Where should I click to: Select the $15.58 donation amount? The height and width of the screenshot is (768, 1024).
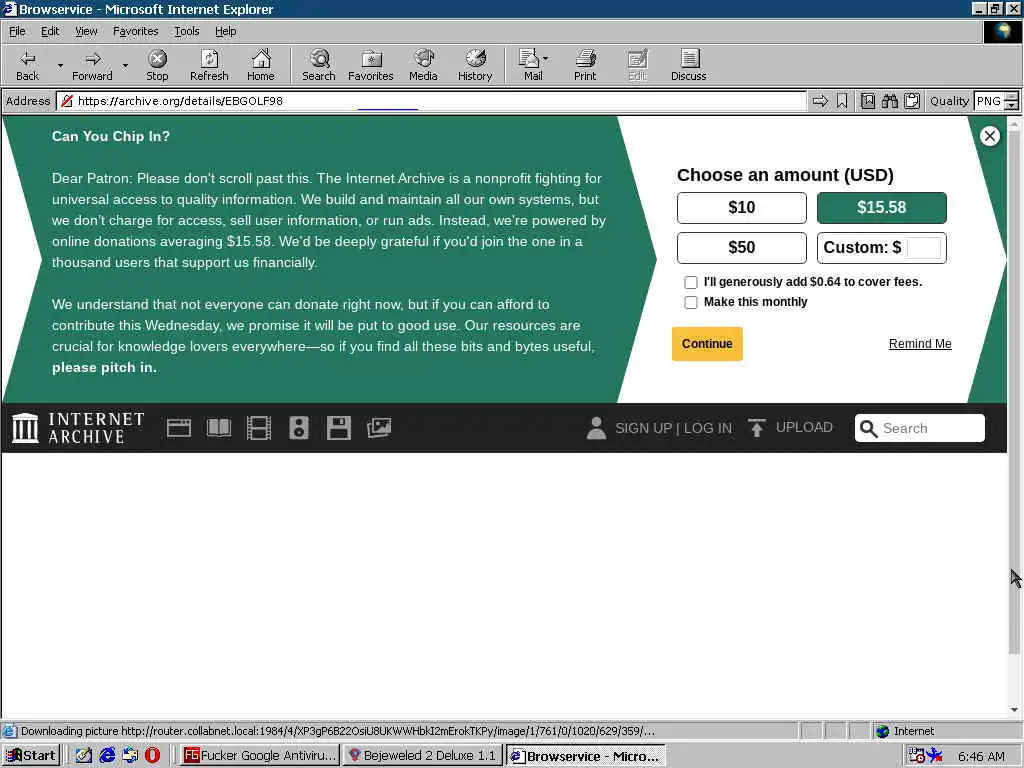click(x=882, y=208)
